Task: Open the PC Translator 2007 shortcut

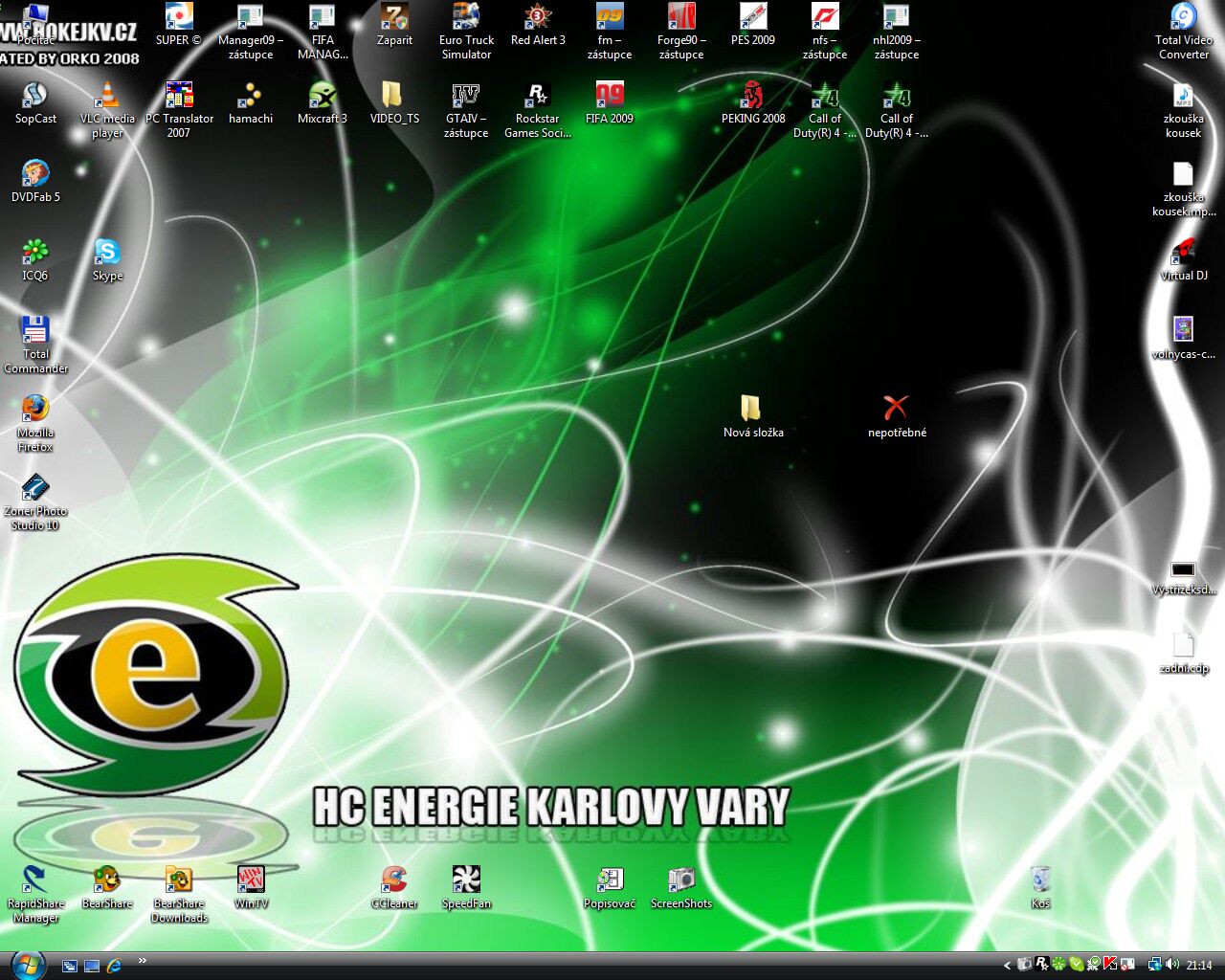Action: click(179, 110)
